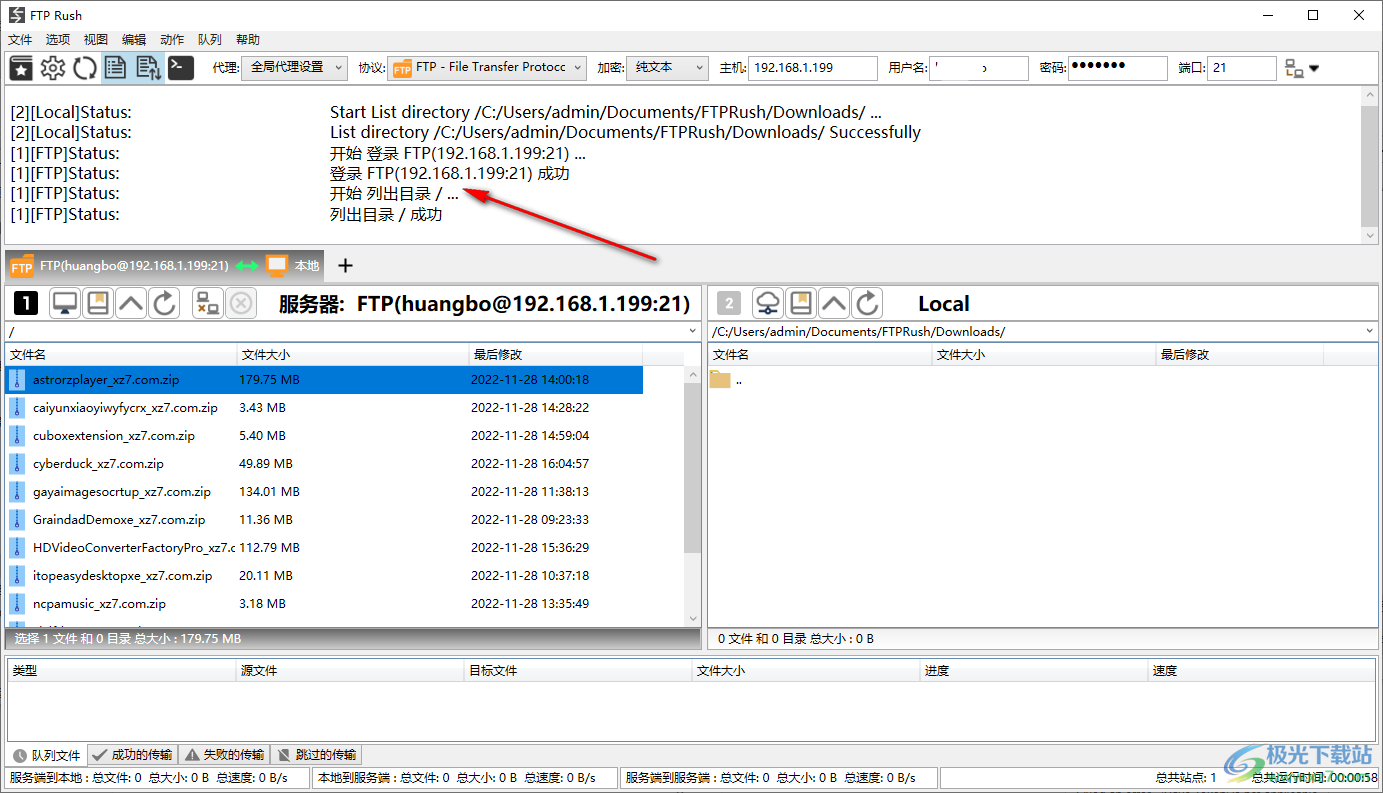Open the 帮助 menu
Image resolution: width=1383 pixels, height=793 pixels.
[248, 40]
